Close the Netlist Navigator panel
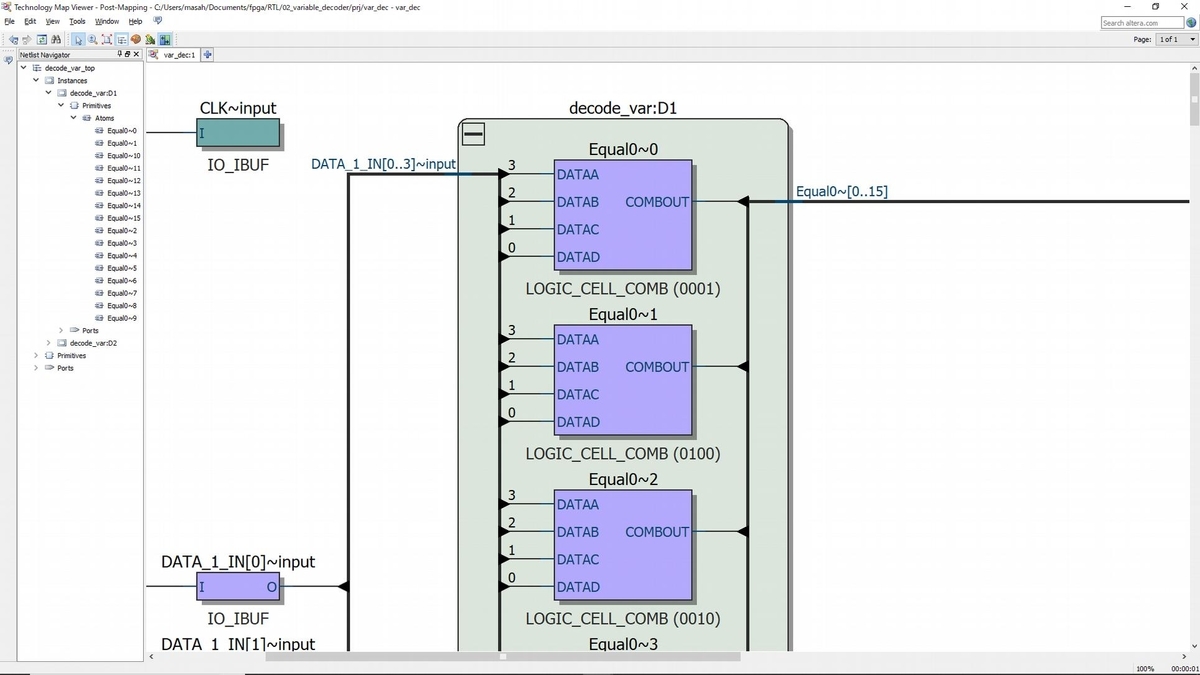The width and height of the screenshot is (1200, 675). tap(136, 54)
